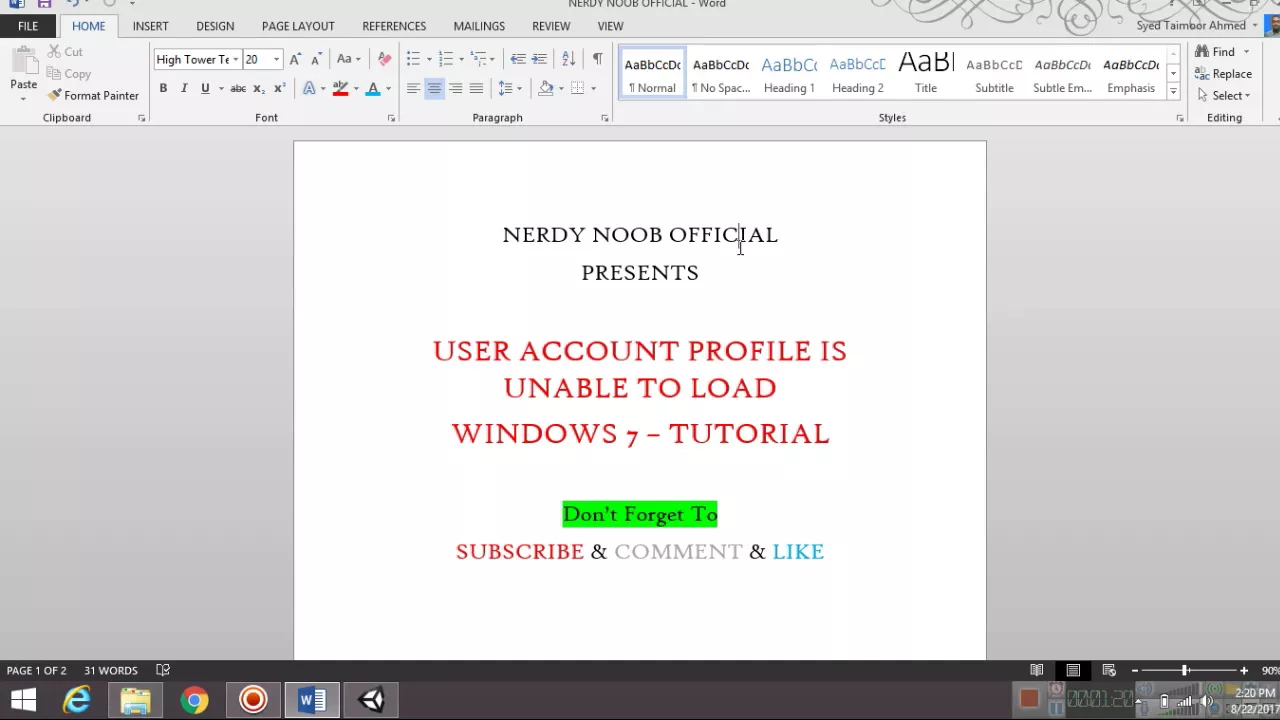1280x720 pixels.
Task: Switch to the INSERT tab
Action: click(150, 26)
